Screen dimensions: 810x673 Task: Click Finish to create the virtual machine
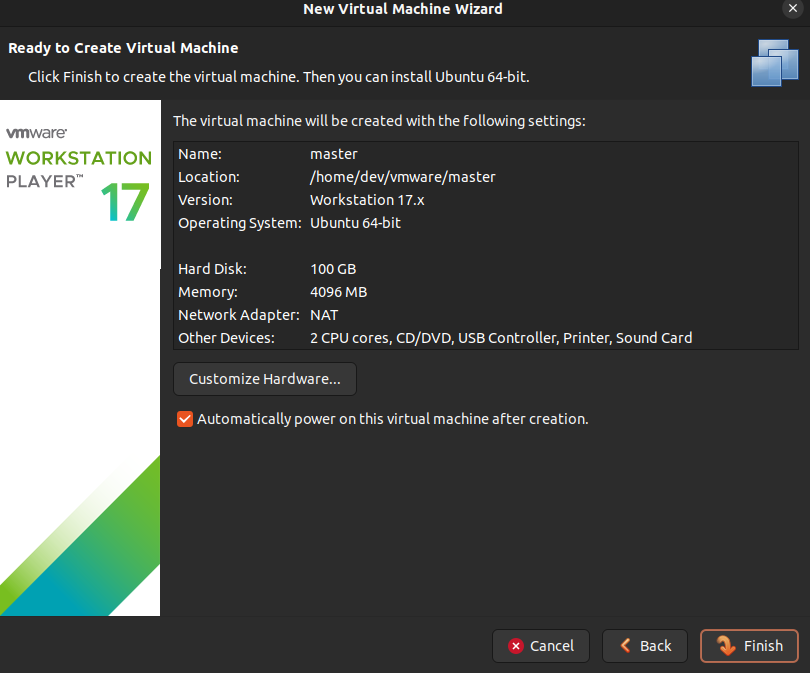[x=749, y=646]
